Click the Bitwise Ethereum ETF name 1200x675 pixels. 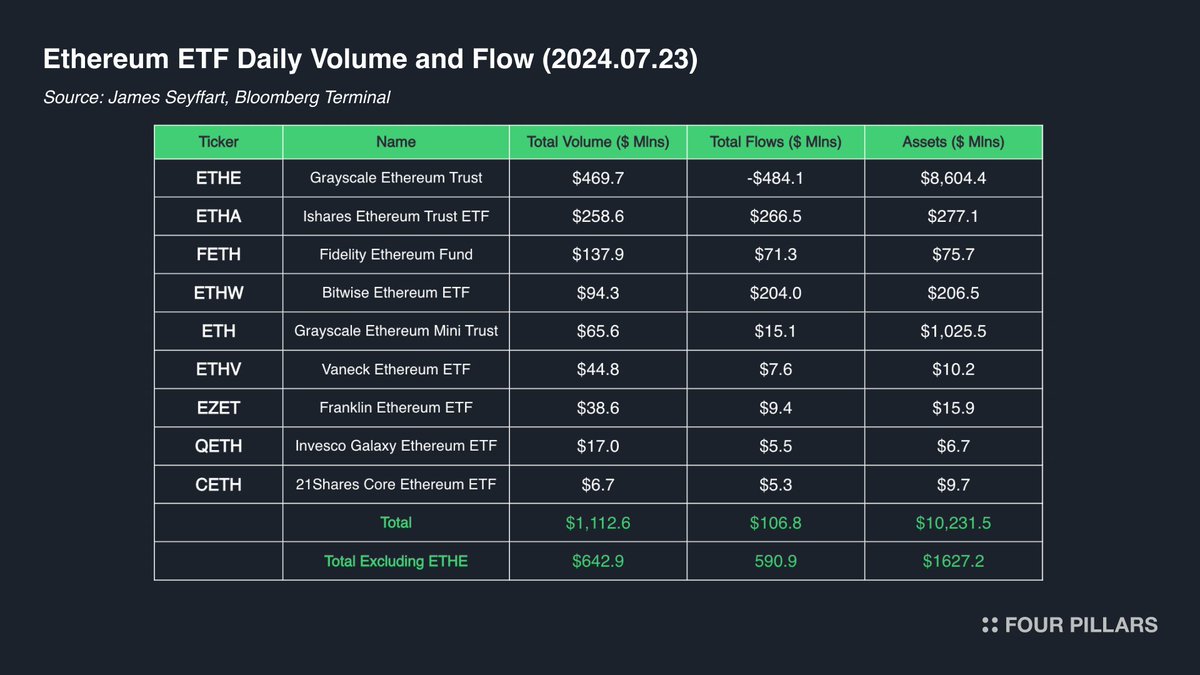tap(396, 293)
